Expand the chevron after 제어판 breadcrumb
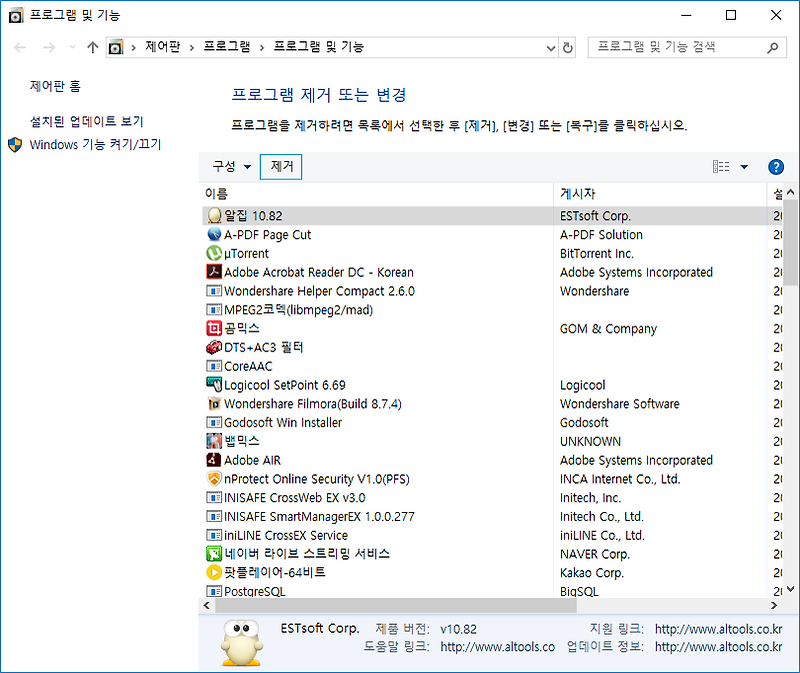Image resolution: width=800 pixels, height=673 pixels. tap(192, 47)
